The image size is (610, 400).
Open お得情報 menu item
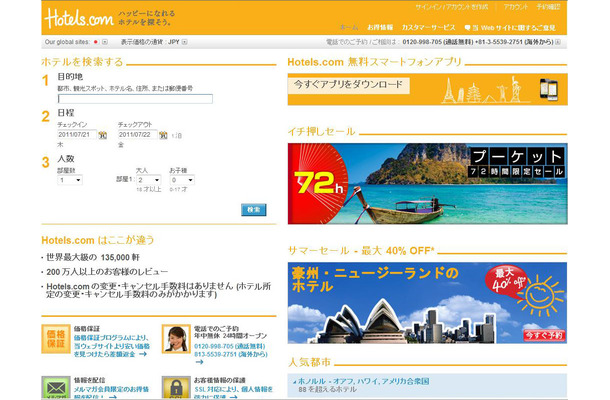[380, 28]
